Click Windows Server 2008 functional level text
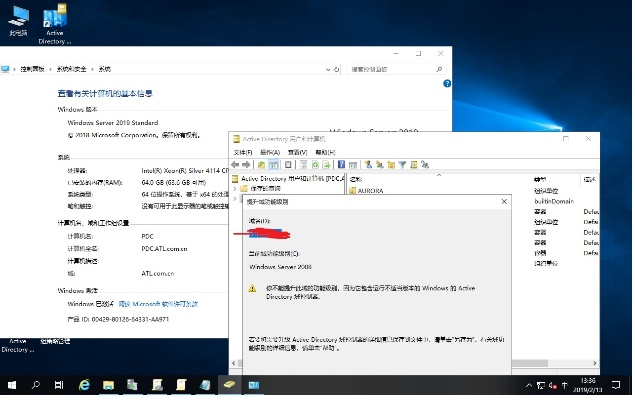This screenshot has width=635, height=400. 280,267
